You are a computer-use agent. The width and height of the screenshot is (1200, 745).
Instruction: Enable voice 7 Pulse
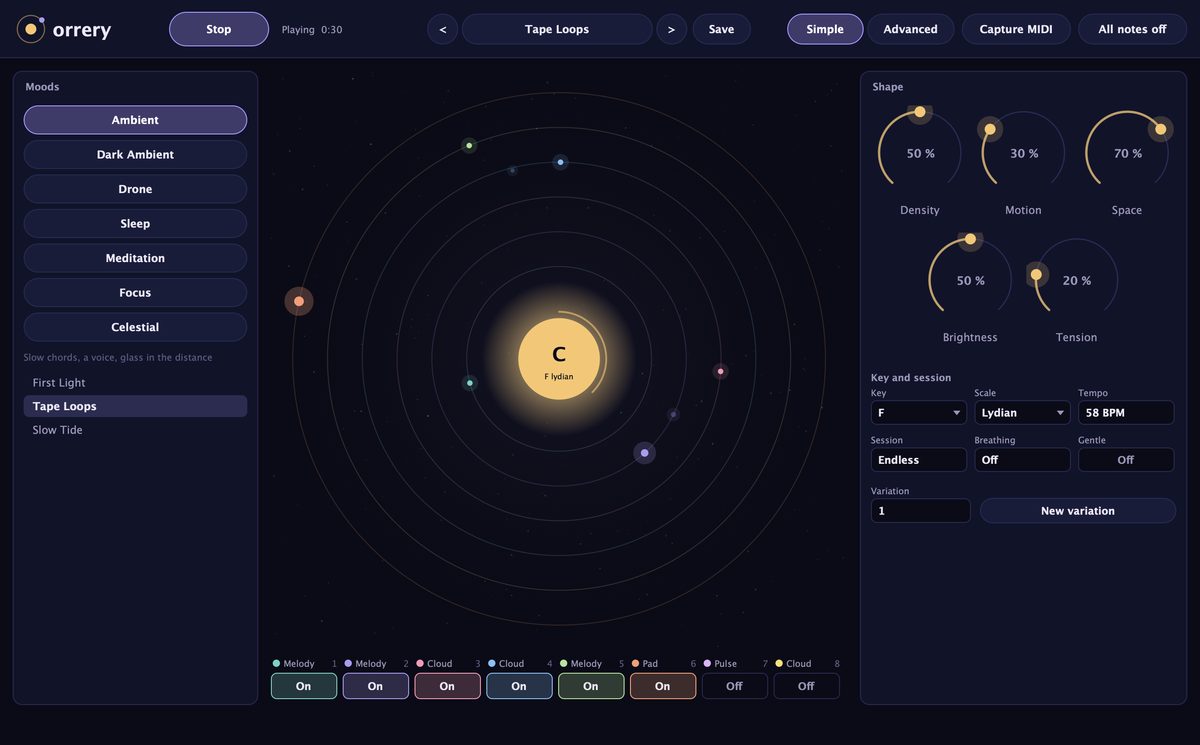(735, 686)
